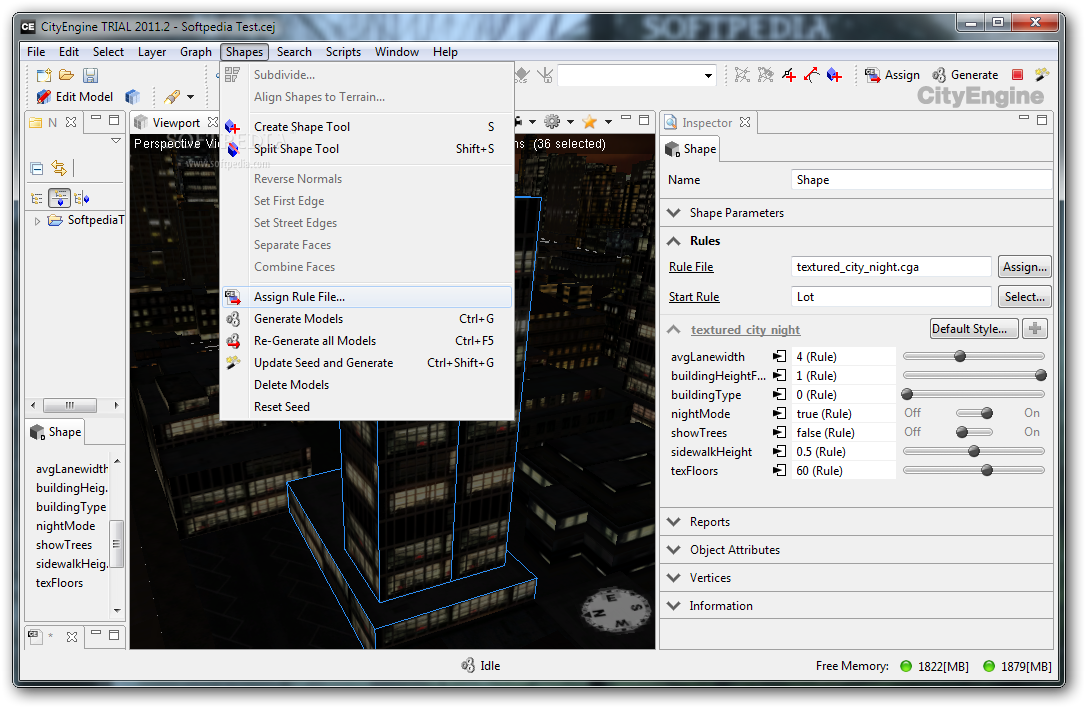Click the blue cube icon beside Edit Model
The width and height of the screenshot is (1086, 708).
[x=132, y=97]
